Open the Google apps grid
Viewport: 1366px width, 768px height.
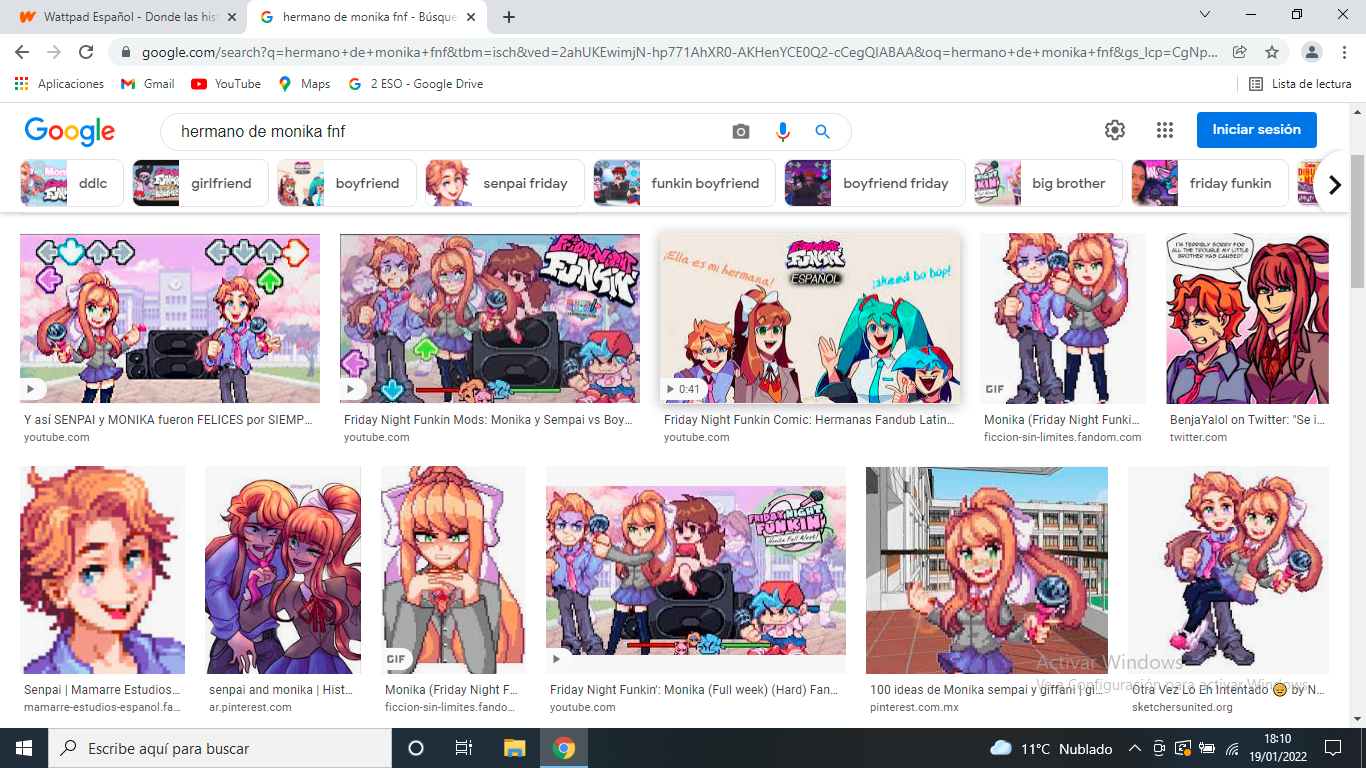[x=1164, y=130]
